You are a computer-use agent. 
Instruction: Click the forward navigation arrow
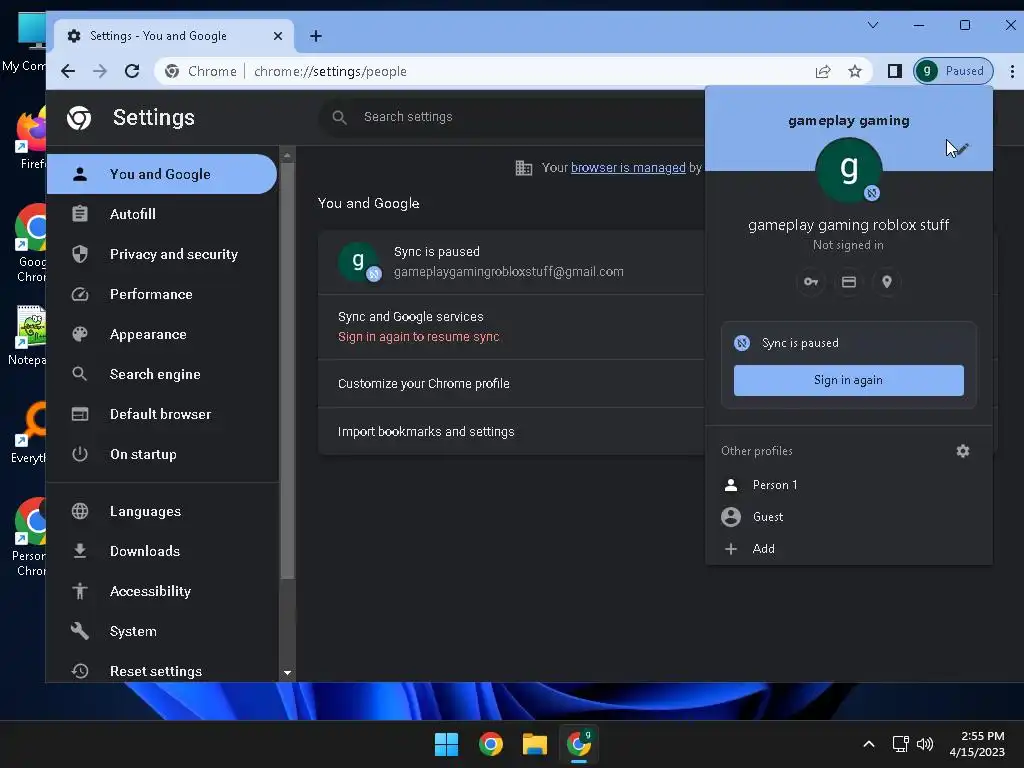pyautogui.click(x=100, y=71)
